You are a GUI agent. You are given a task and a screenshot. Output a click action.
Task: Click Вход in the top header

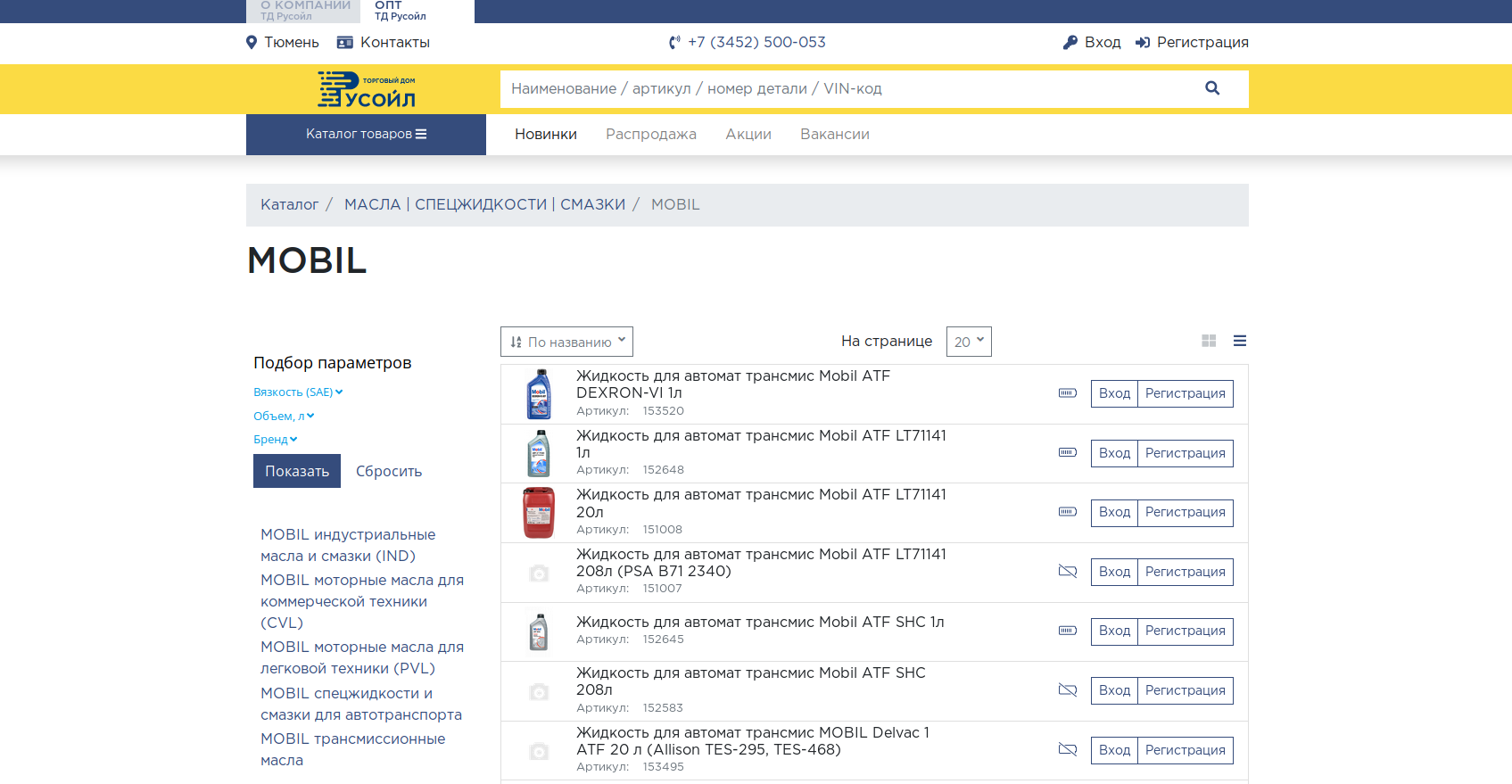pos(1103,42)
